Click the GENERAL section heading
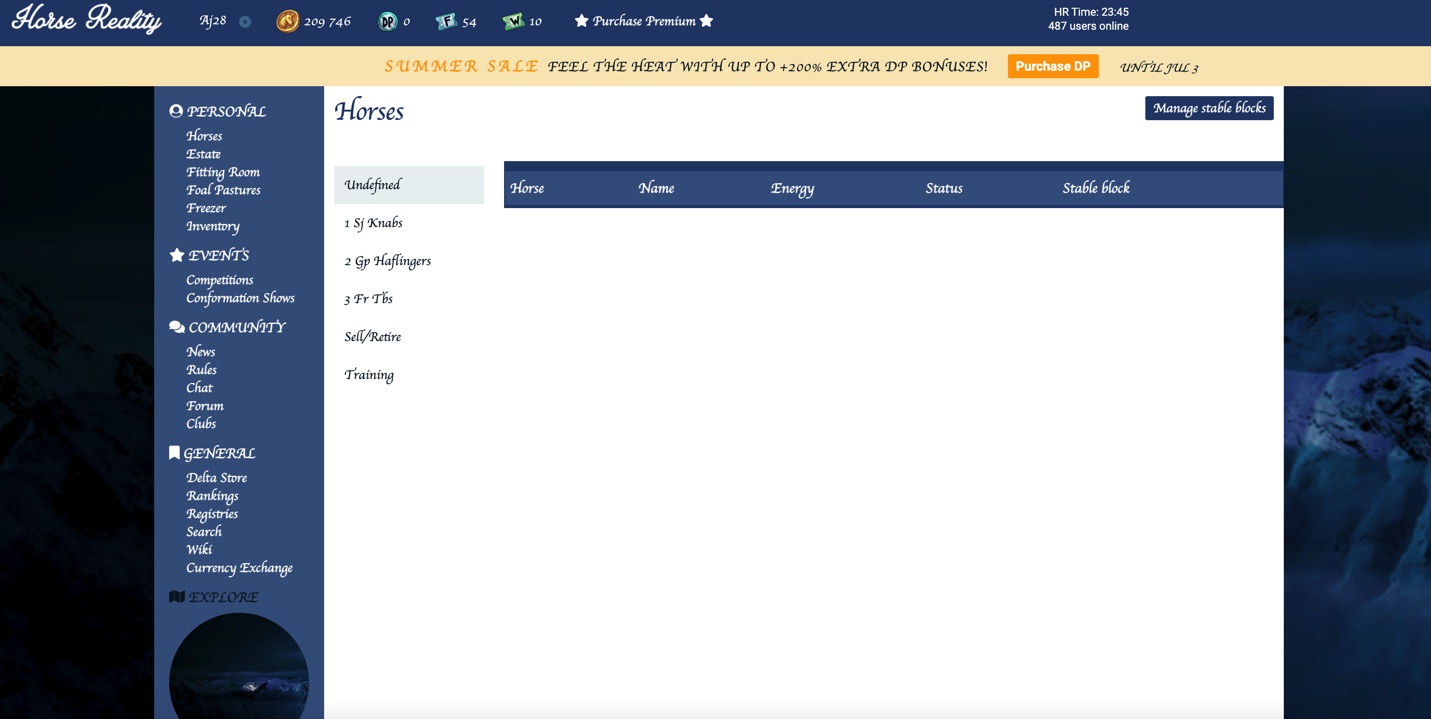 [219, 453]
